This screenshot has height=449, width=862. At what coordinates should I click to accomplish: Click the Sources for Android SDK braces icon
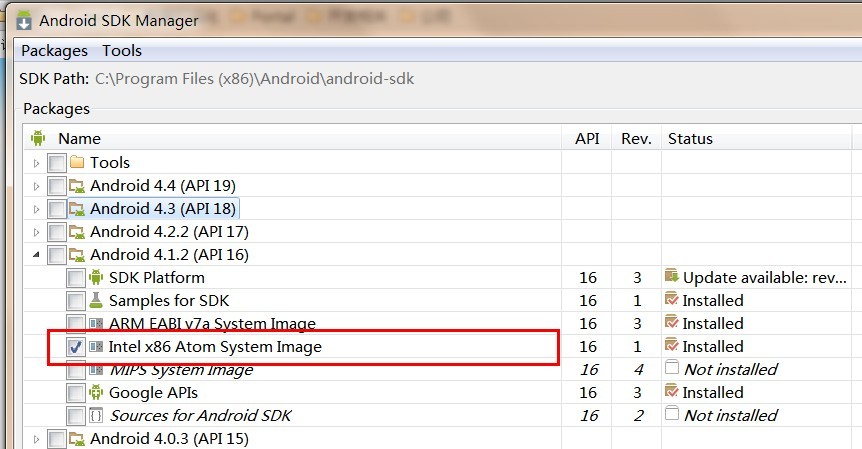pyautogui.click(x=96, y=416)
